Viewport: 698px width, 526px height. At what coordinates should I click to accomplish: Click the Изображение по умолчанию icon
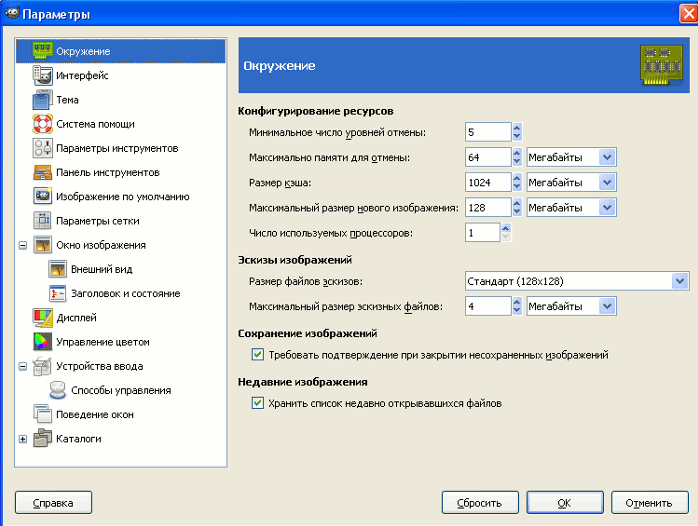pos(42,196)
